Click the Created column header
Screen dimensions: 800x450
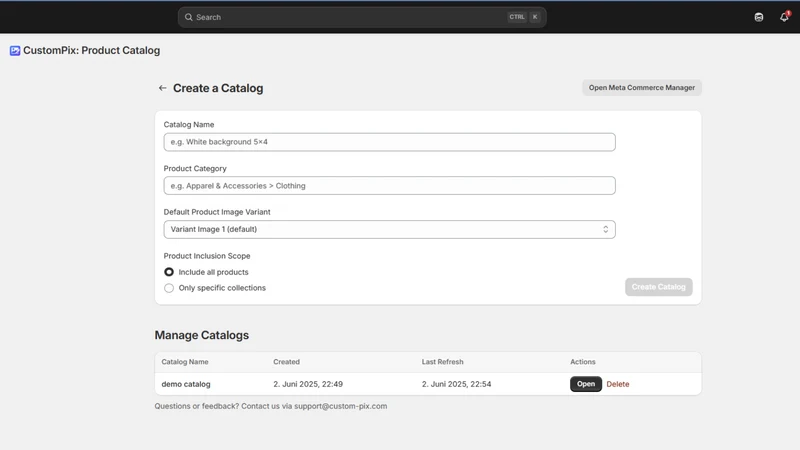coord(286,362)
